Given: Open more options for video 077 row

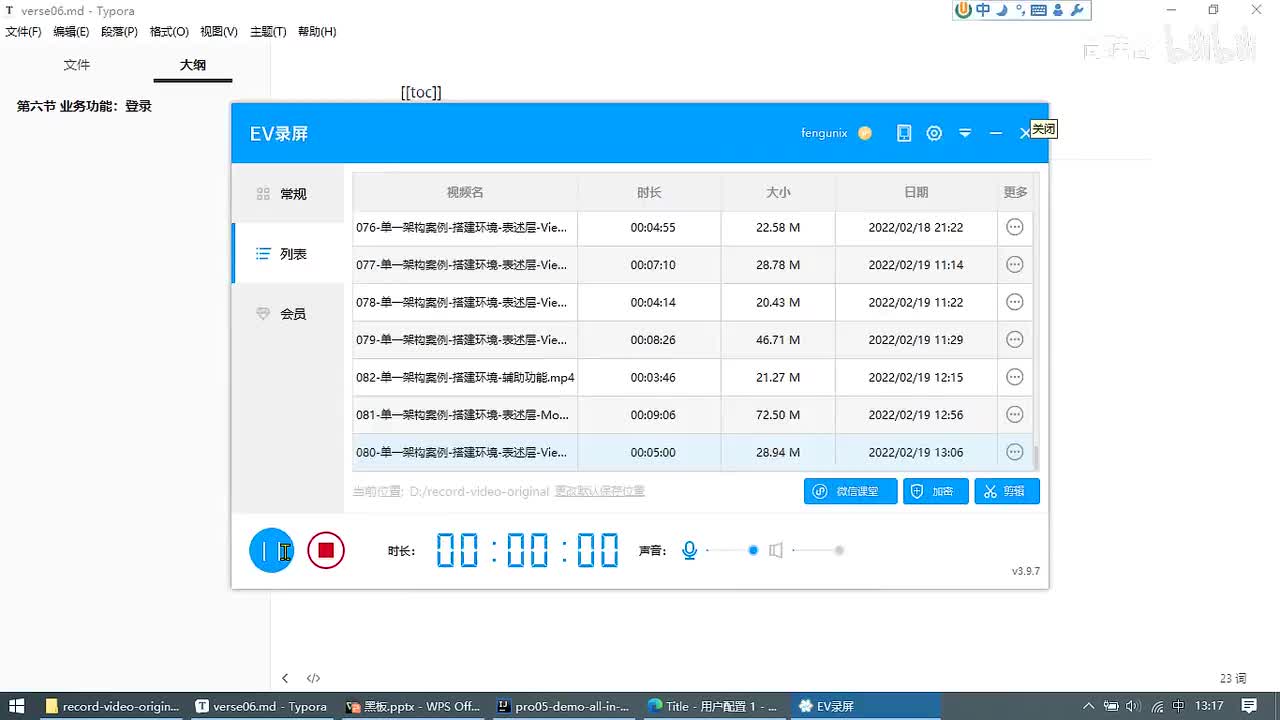Looking at the screenshot, I should click(x=1015, y=265).
